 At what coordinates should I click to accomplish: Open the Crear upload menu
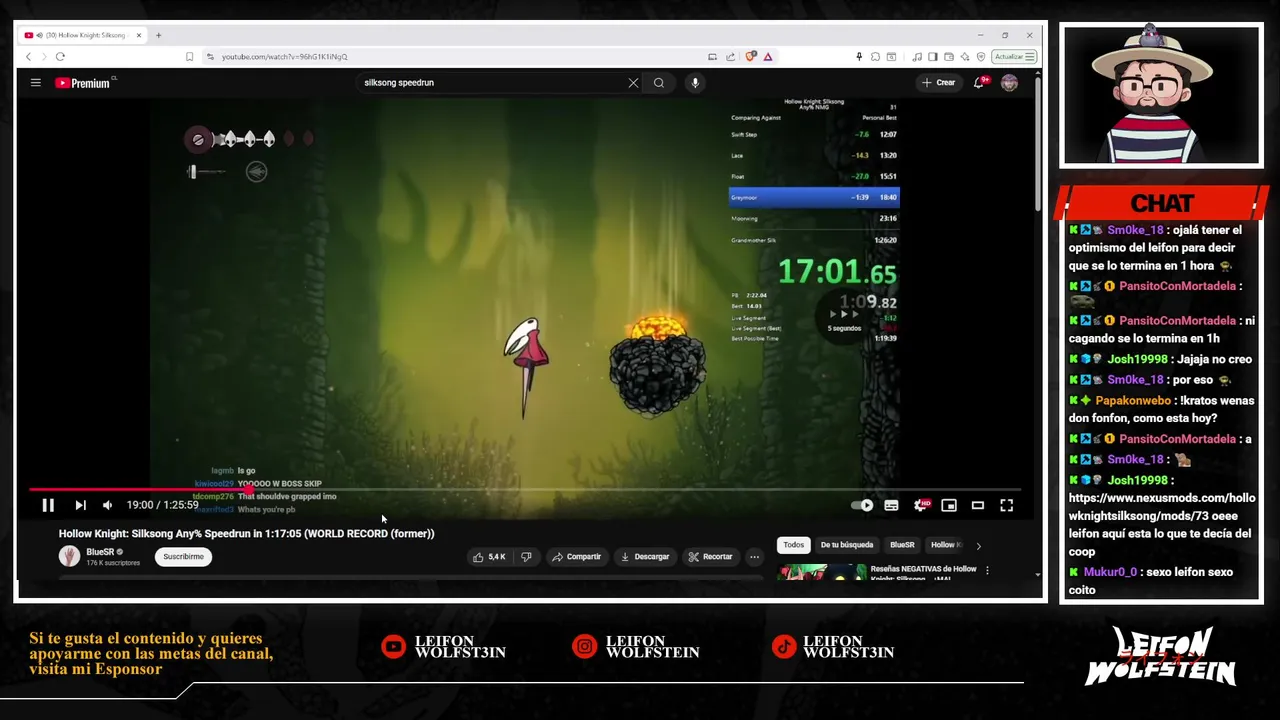pyautogui.click(x=938, y=83)
